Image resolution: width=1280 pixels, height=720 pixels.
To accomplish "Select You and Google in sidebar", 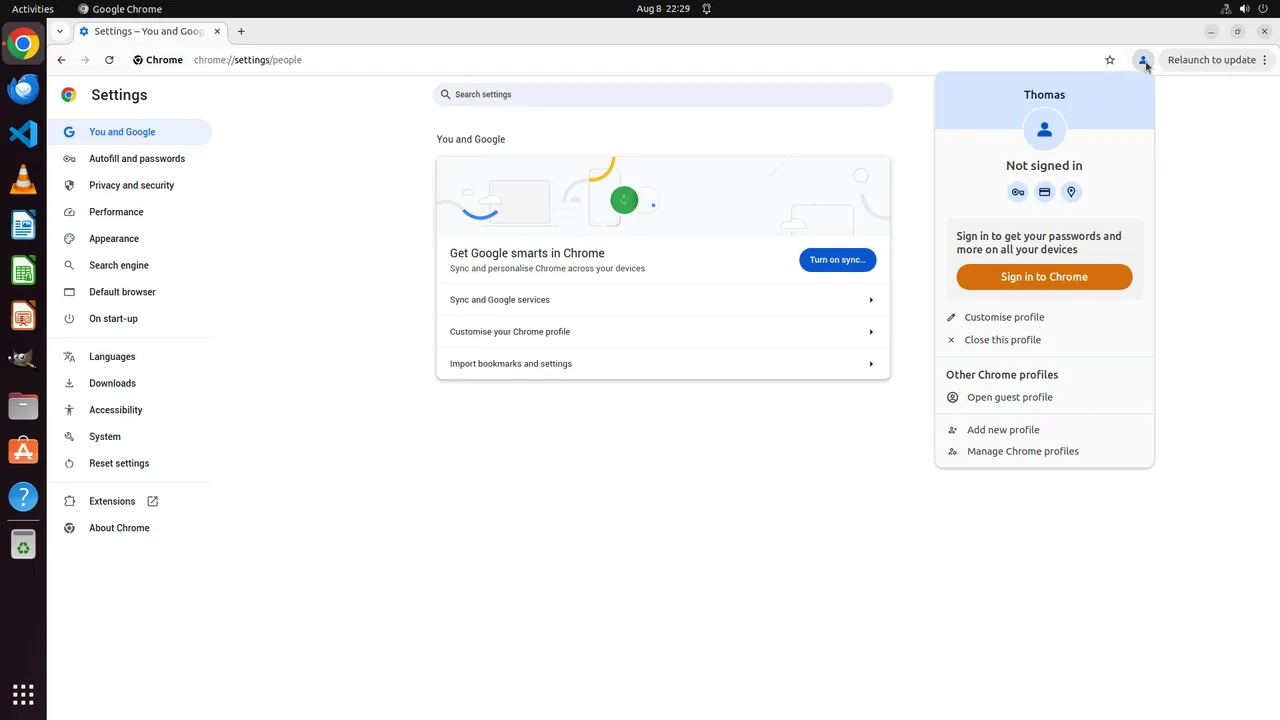I will click(130, 132).
